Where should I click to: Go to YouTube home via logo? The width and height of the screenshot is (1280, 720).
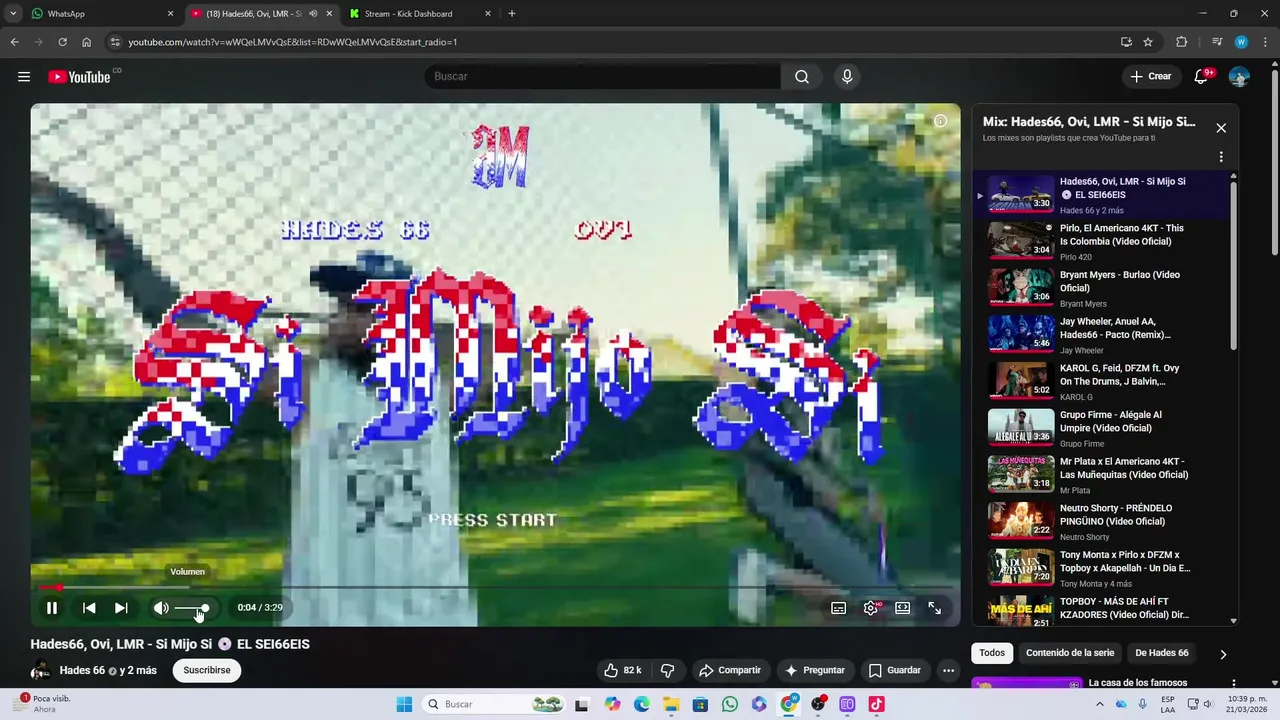coord(80,76)
